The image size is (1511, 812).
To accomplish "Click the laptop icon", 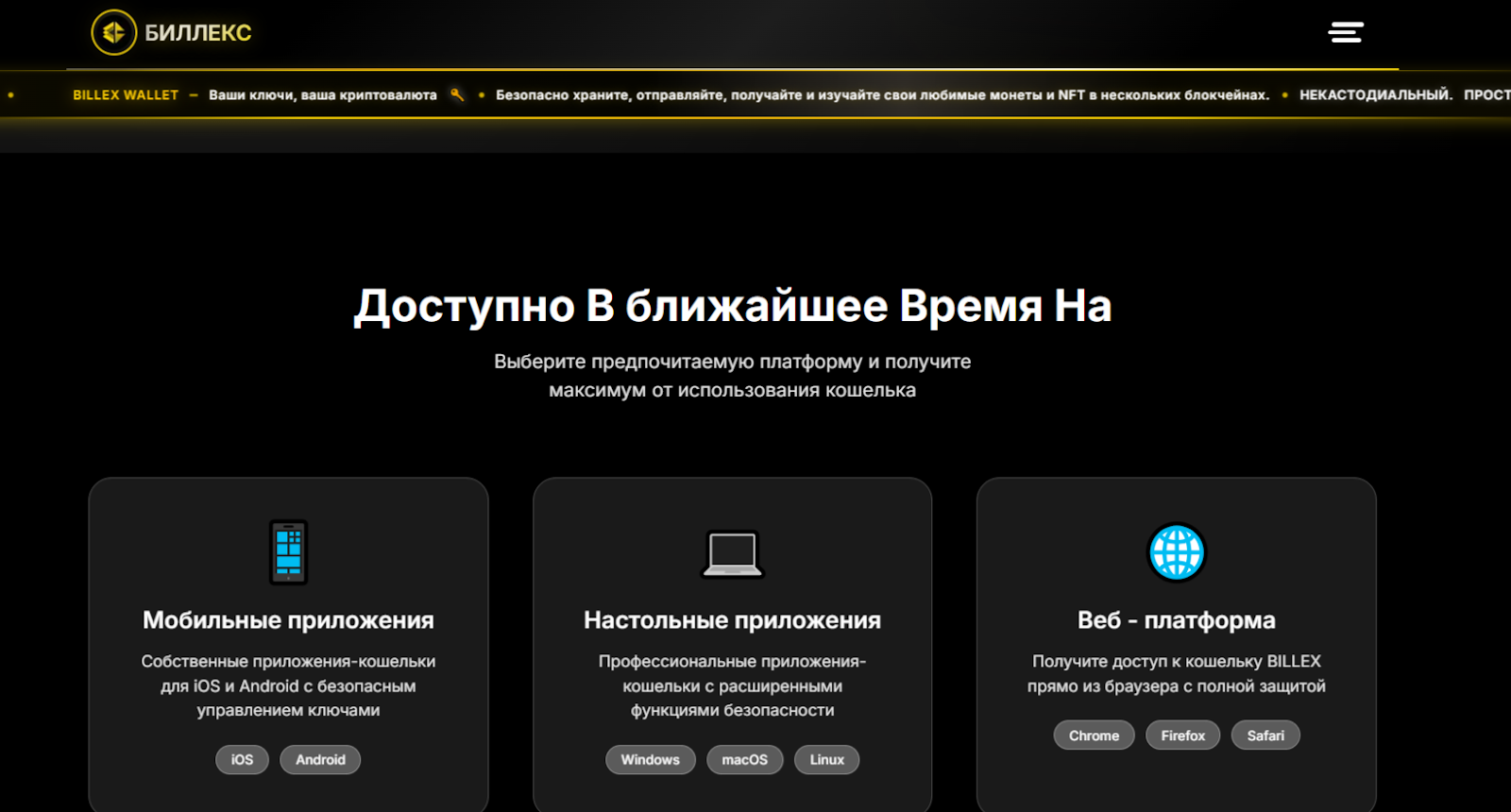I will tap(732, 554).
